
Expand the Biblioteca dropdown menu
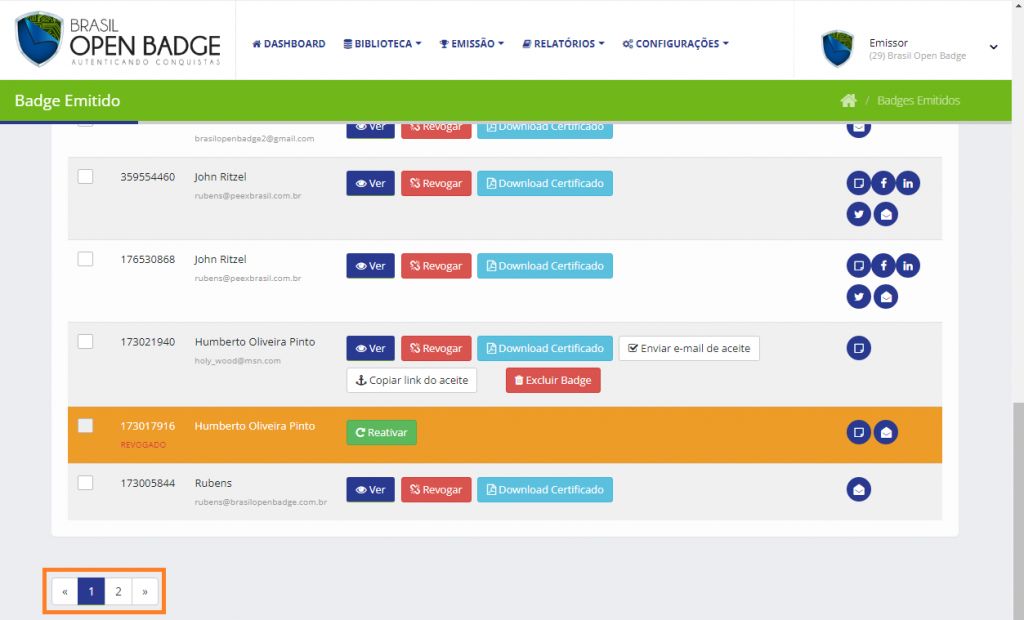[382, 44]
